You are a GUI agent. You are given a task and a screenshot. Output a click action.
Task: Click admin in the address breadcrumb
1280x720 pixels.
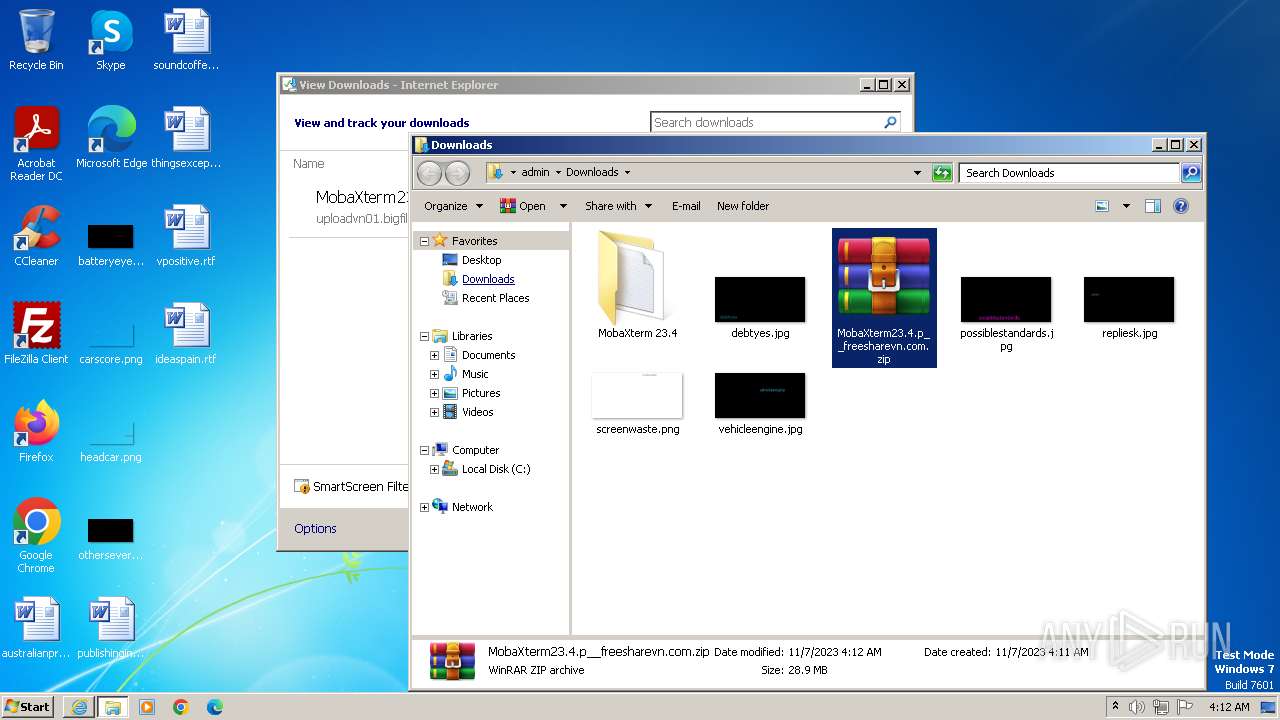(x=535, y=172)
